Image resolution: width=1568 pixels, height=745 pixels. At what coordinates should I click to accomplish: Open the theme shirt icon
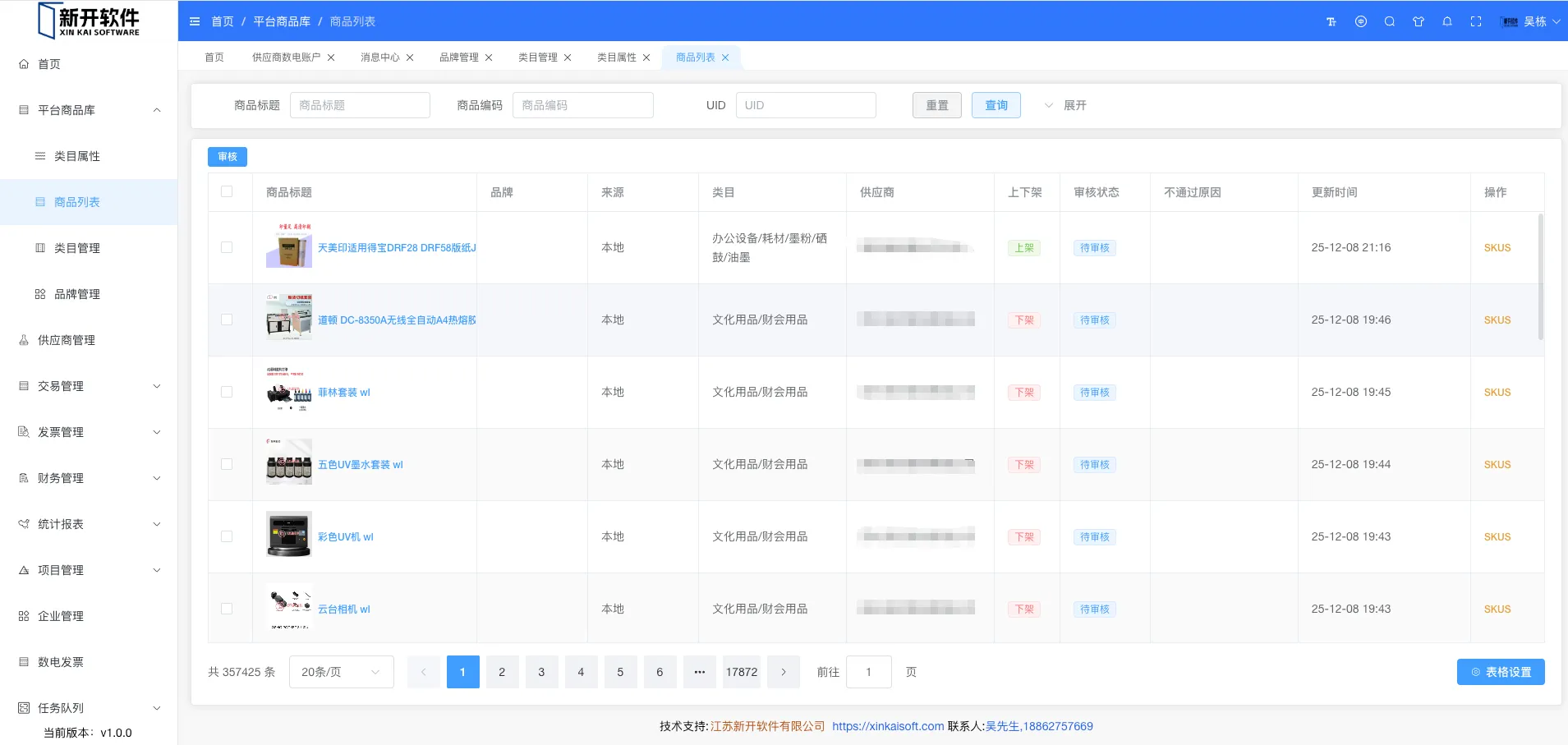(x=1419, y=21)
